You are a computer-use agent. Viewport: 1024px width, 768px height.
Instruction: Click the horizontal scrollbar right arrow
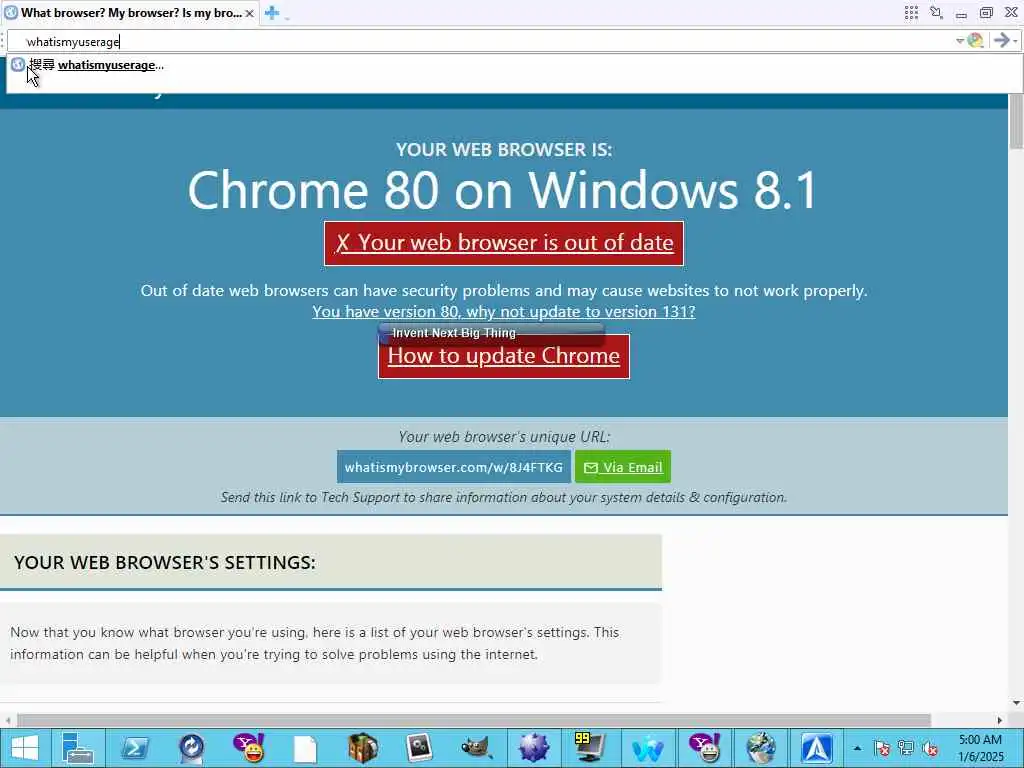(1000, 720)
